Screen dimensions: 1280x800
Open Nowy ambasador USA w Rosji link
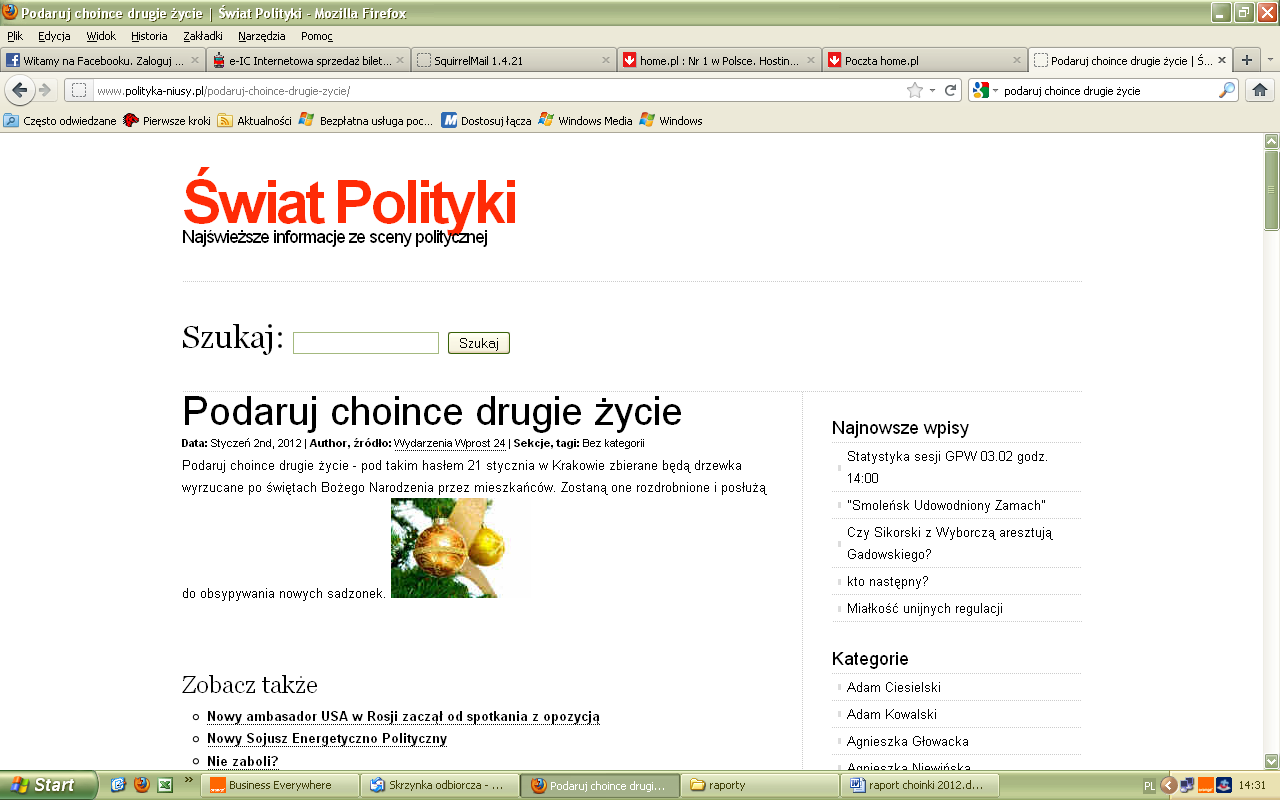pos(403,716)
